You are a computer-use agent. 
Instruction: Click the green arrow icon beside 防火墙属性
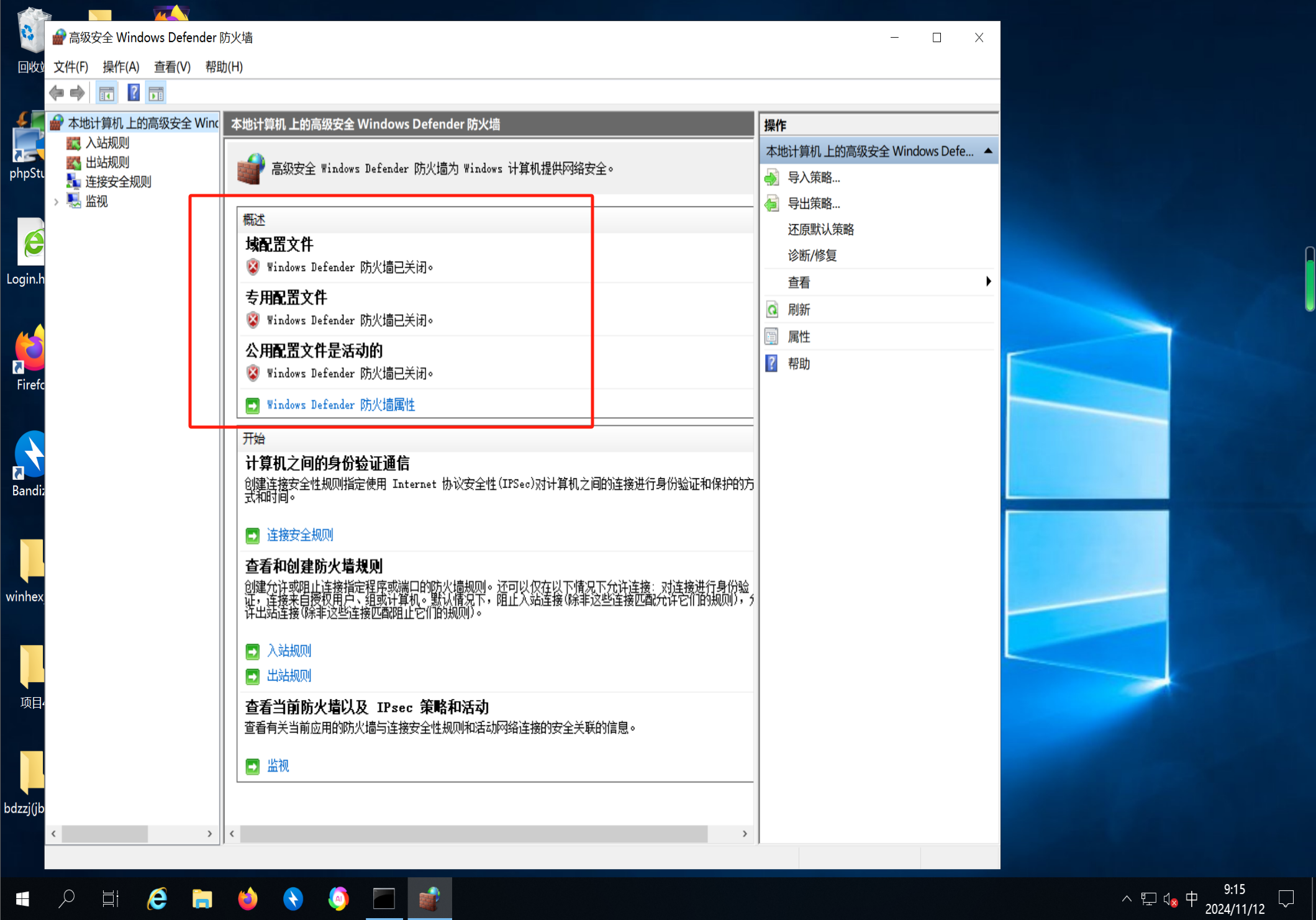(252, 405)
